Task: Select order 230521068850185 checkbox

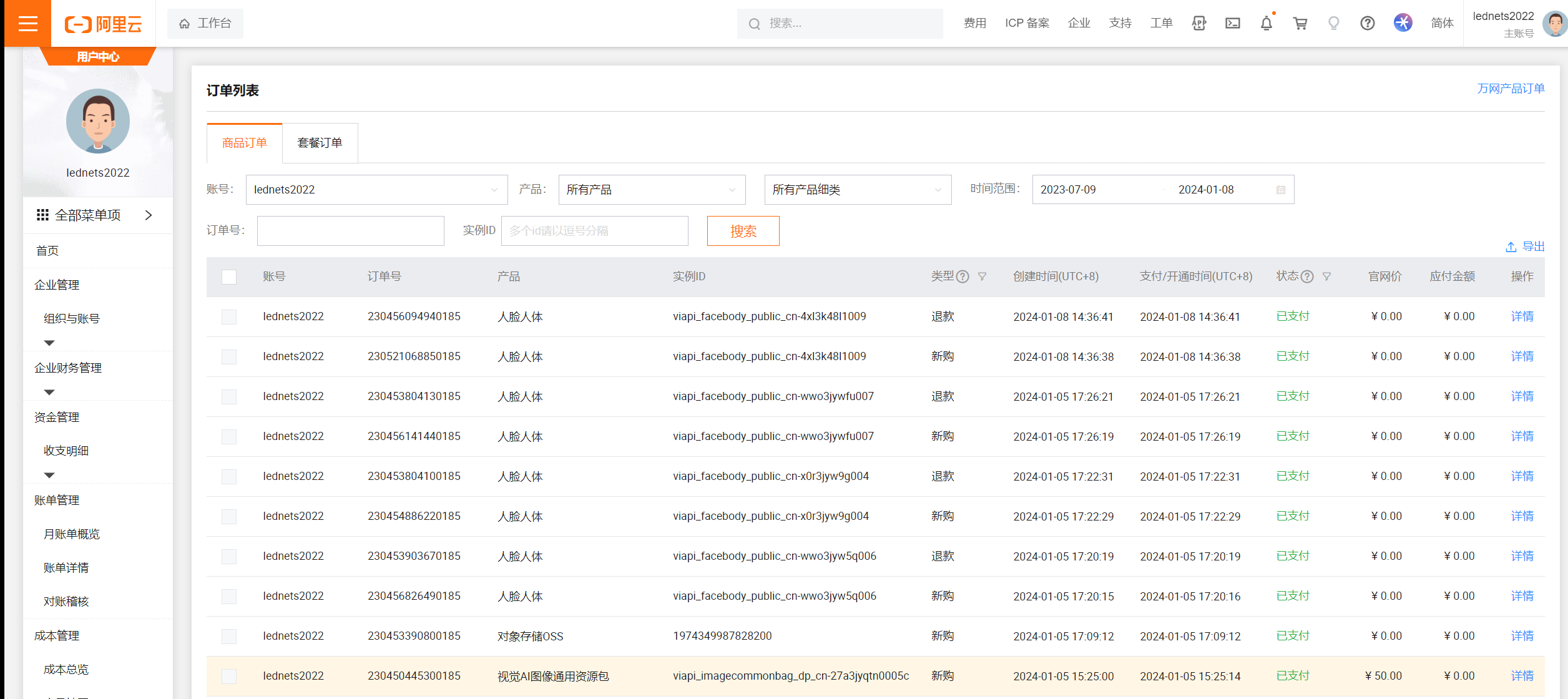Action: (229, 357)
